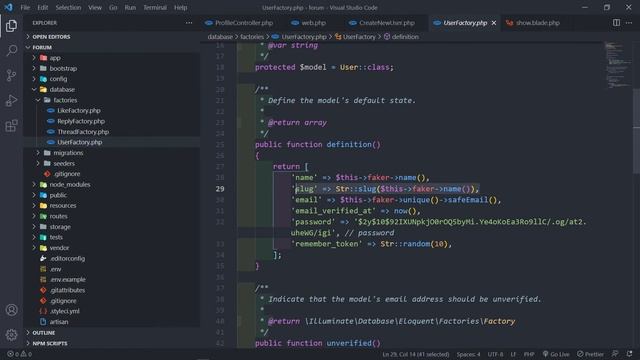The height and width of the screenshot is (360, 640).
Task: Click the factories breadcrumb segment
Action: 252,37
